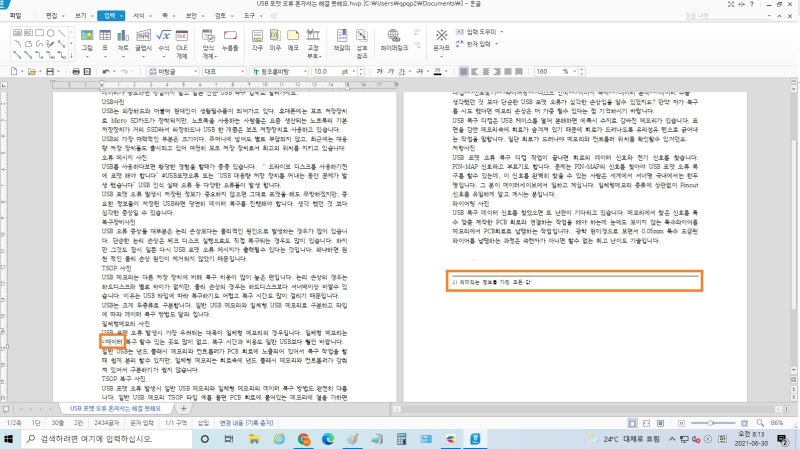Align the paragraph to the right
Image resolution: width=800 pixels, height=449 pixels.
pyautogui.click(x=497, y=71)
